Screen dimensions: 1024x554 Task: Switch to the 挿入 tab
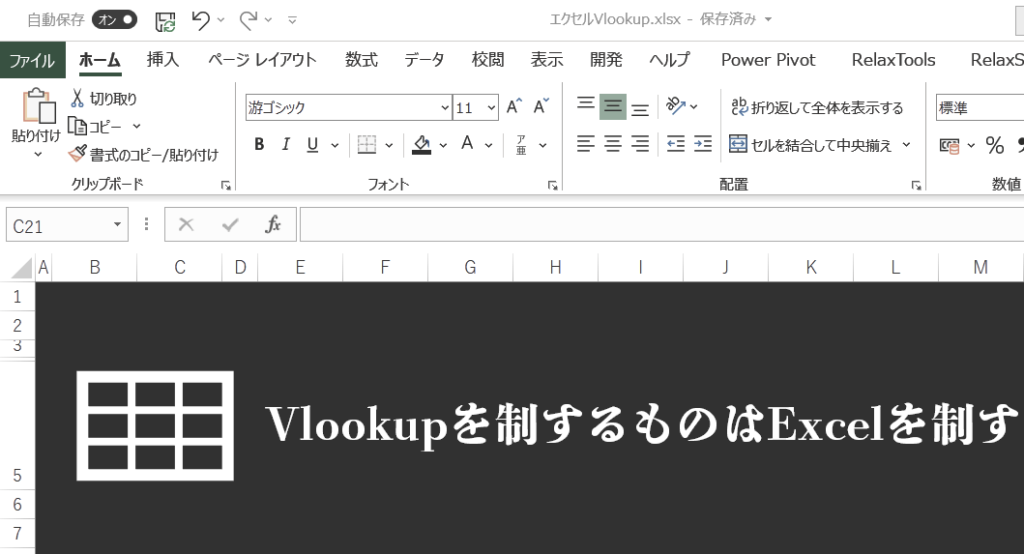[x=163, y=60]
